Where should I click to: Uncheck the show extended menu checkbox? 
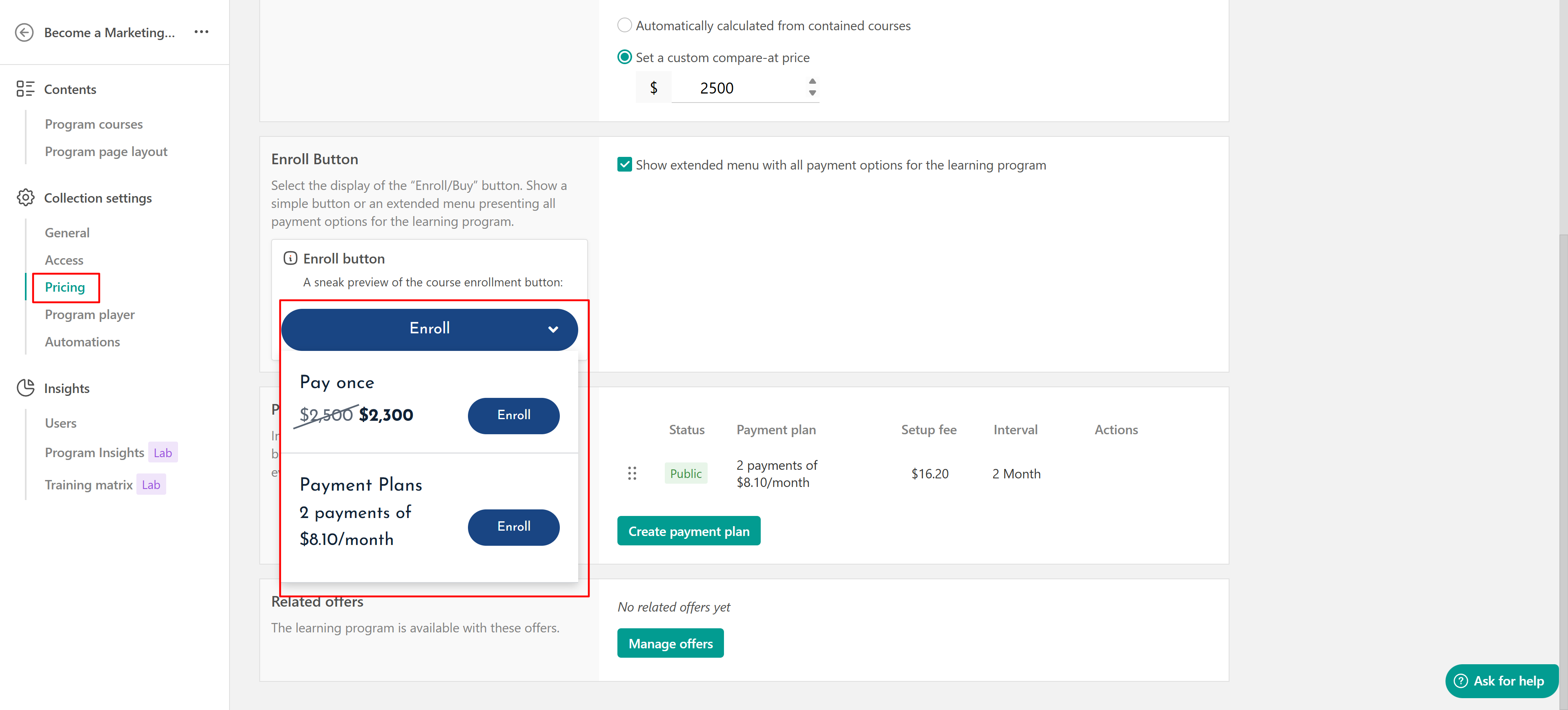point(624,164)
